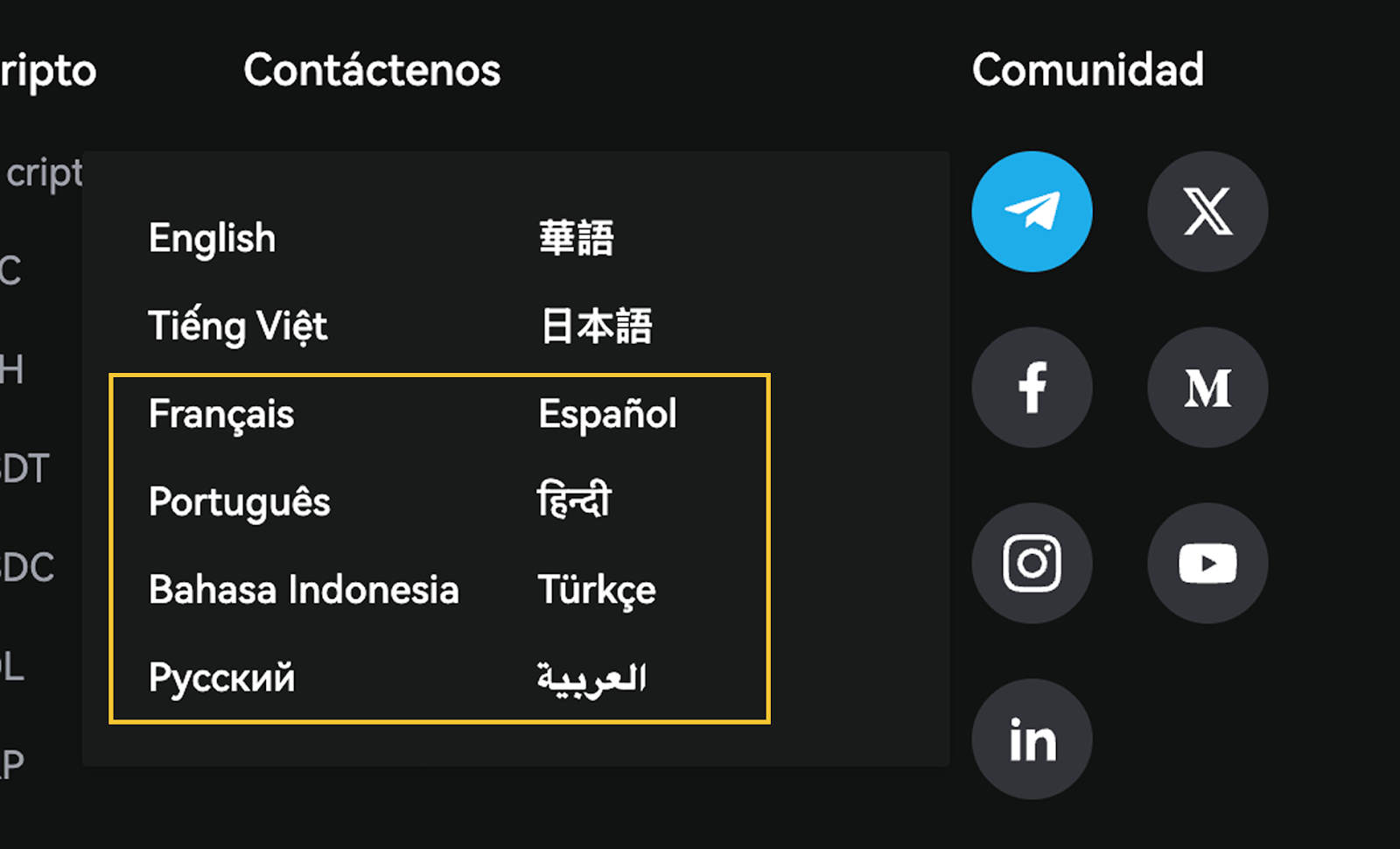This screenshot has width=1400, height=849.
Task: Switch language to Tiếng Việt
Action: (237, 326)
